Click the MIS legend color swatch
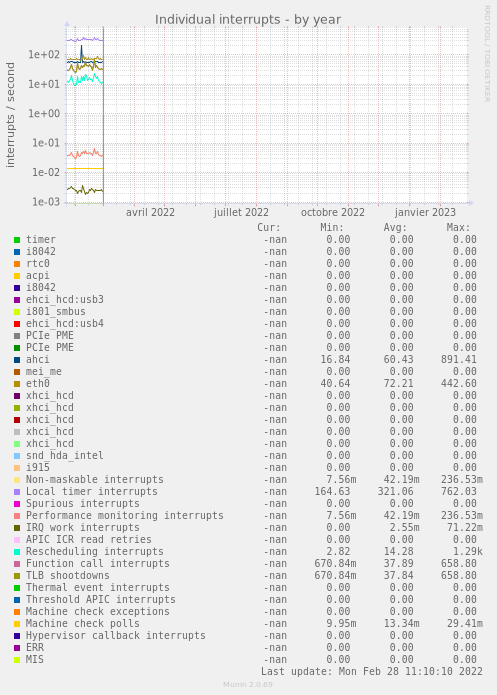 pyautogui.click(x=17, y=660)
